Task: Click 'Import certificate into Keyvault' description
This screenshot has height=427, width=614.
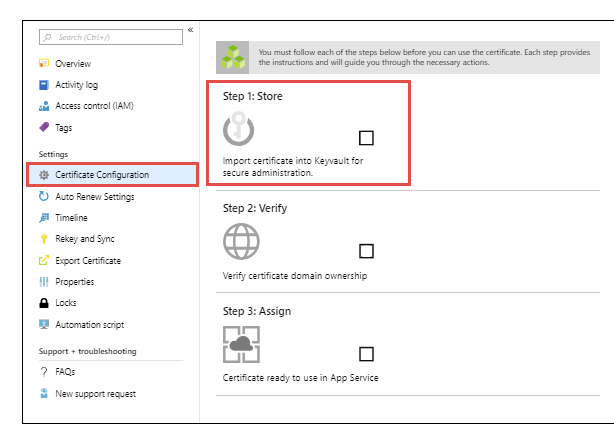Action: tap(293, 167)
